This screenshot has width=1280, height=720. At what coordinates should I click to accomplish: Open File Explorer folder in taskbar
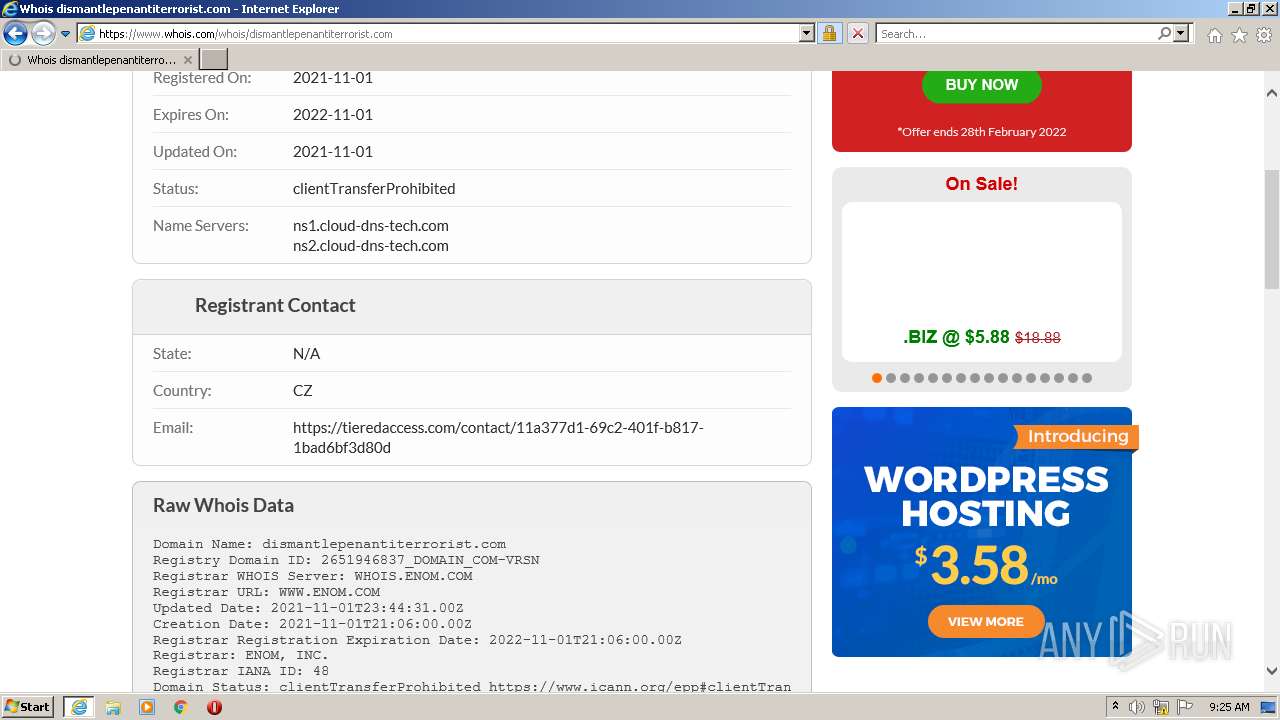click(x=113, y=707)
